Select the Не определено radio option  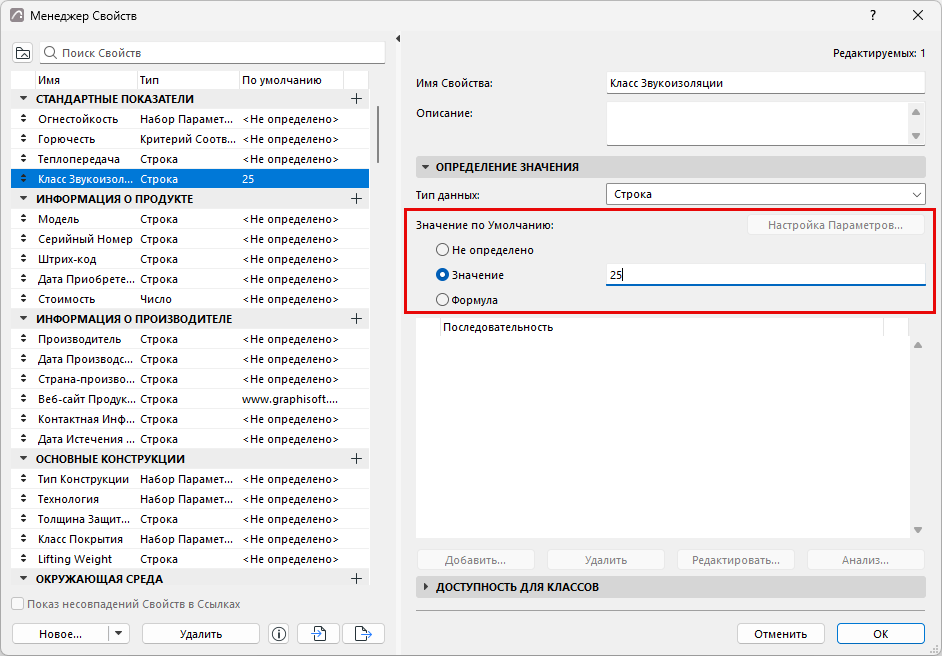tap(442, 249)
